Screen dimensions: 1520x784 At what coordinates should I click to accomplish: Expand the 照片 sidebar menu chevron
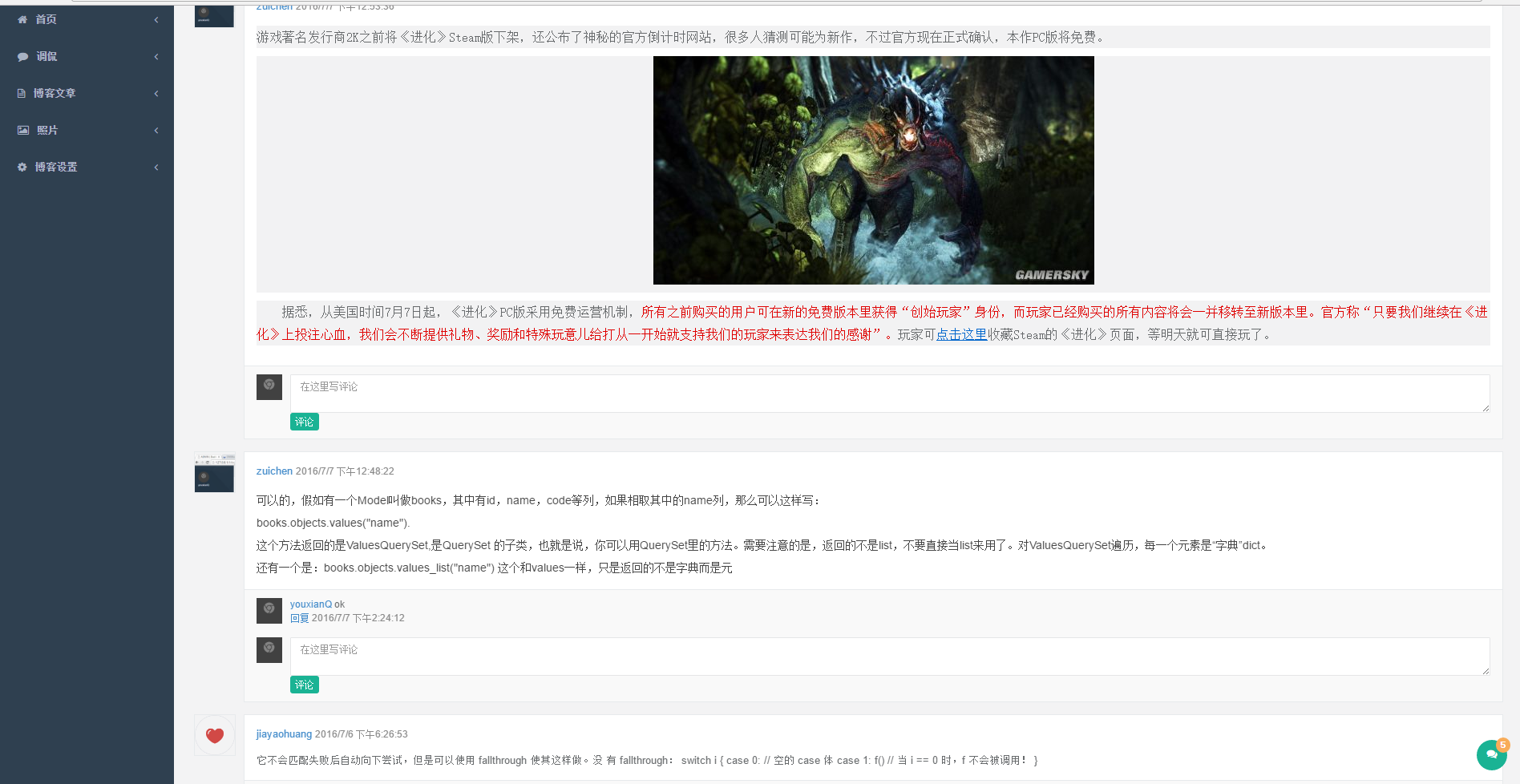[156, 130]
